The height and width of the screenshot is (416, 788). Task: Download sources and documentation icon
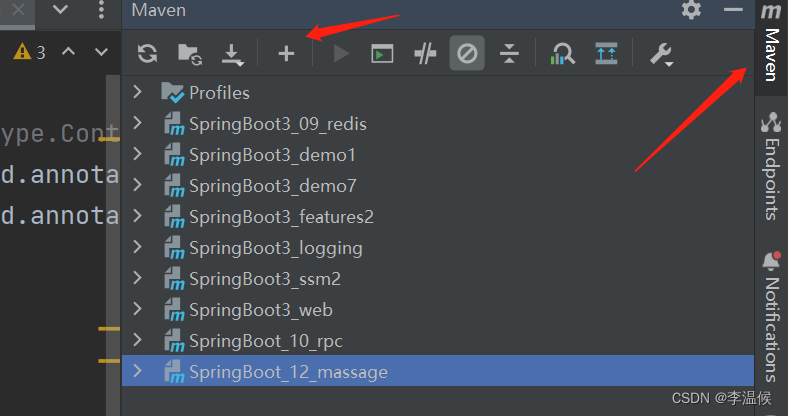pos(233,54)
